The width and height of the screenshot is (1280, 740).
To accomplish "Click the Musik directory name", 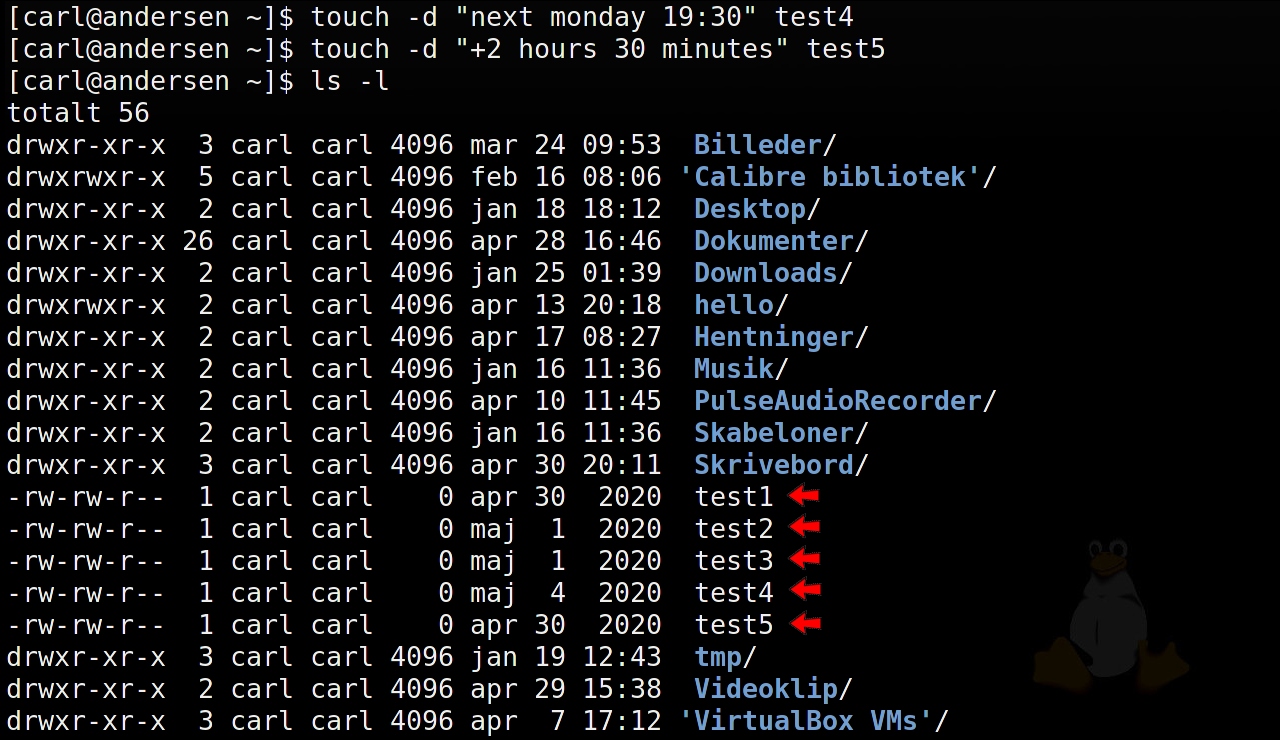I will point(734,369).
